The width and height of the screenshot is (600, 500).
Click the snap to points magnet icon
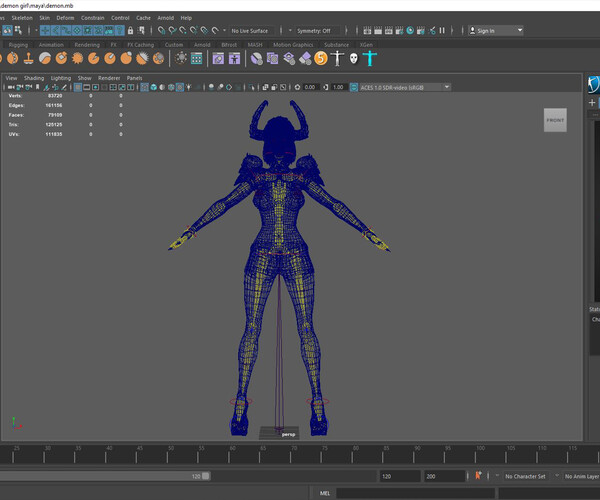click(x=183, y=31)
